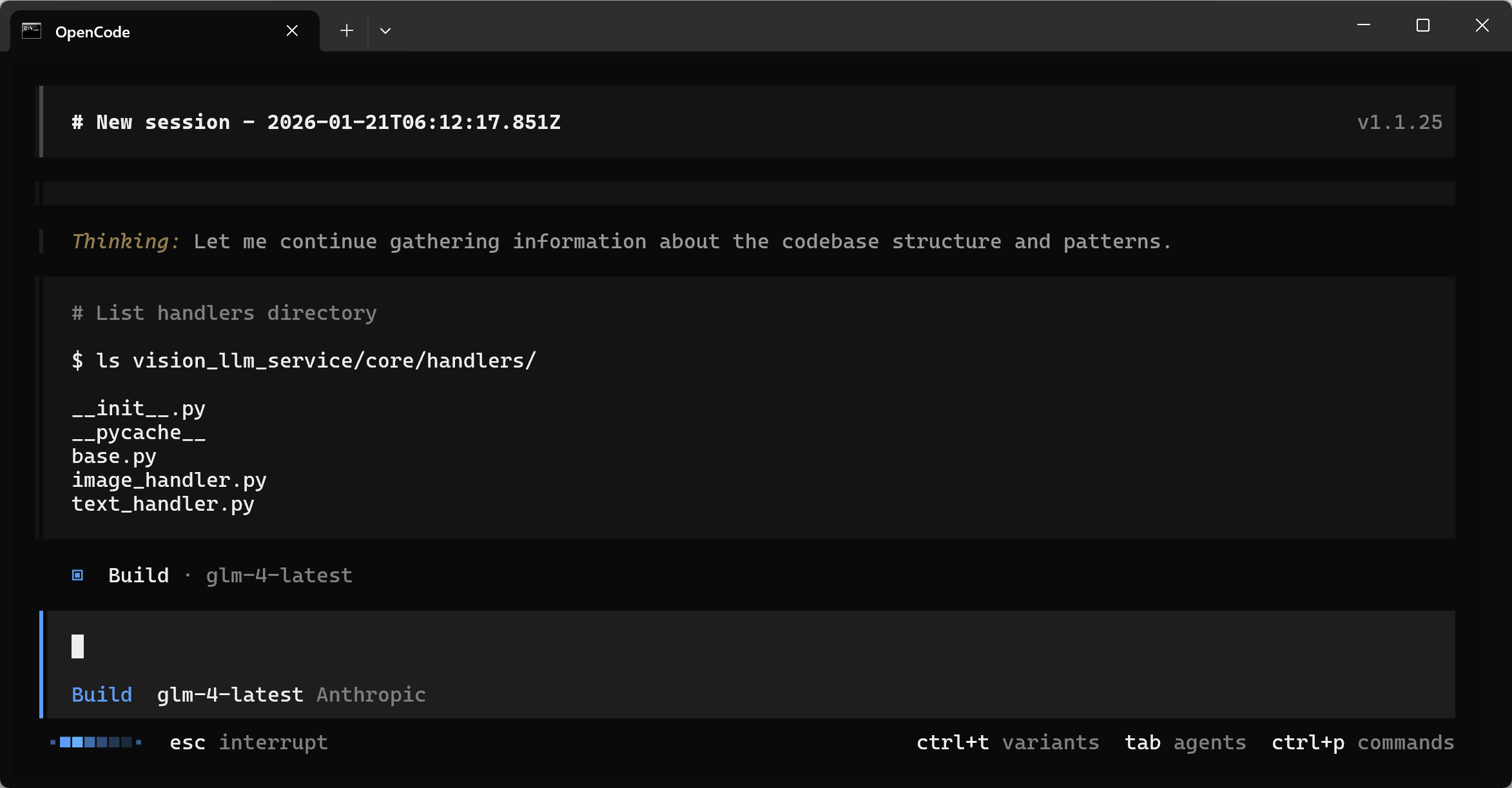Click the blue Build agent label

pyautogui.click(x=102, y=694)
